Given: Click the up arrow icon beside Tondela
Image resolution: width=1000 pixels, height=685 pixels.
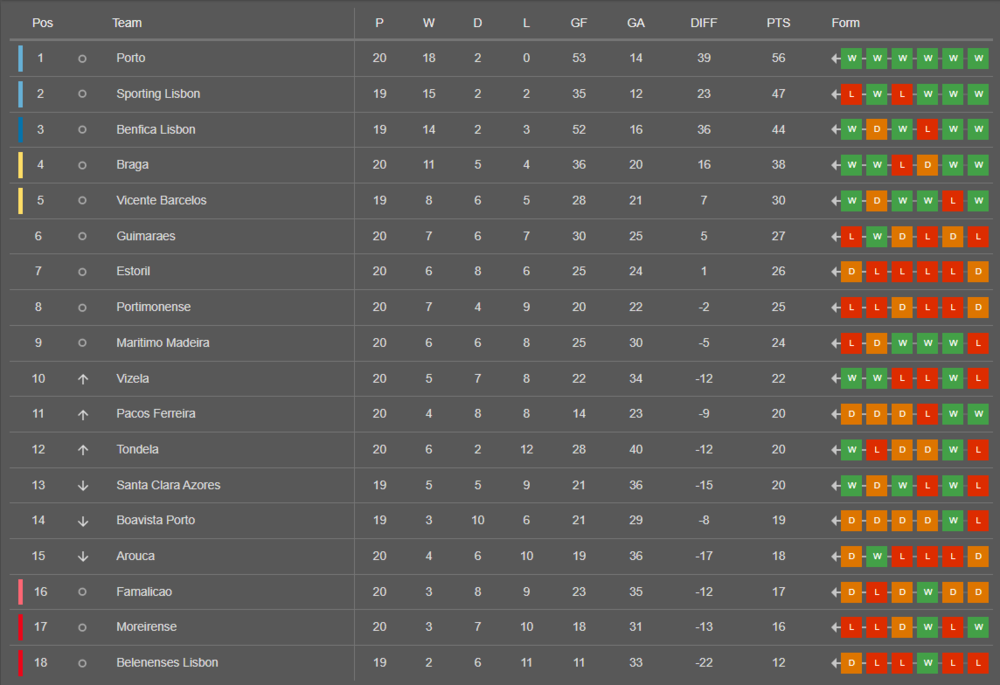Looking at the screenshot, I should 83,450.
